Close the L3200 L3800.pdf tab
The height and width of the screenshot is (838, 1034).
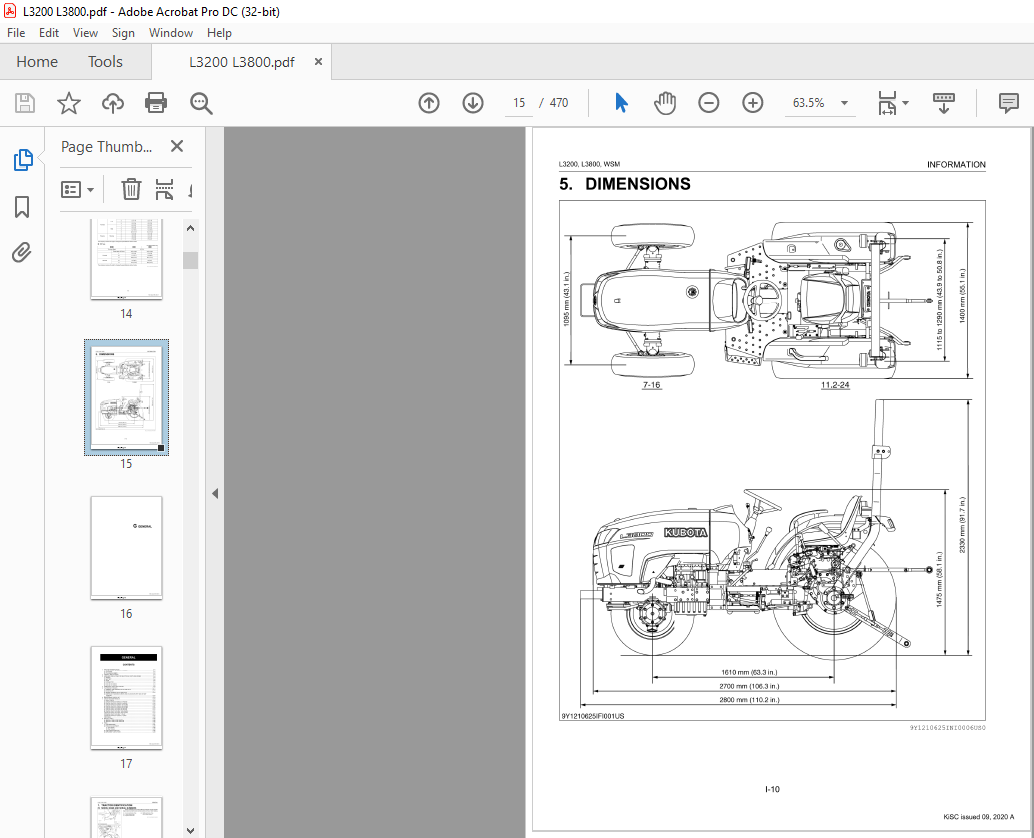point(318,61)
